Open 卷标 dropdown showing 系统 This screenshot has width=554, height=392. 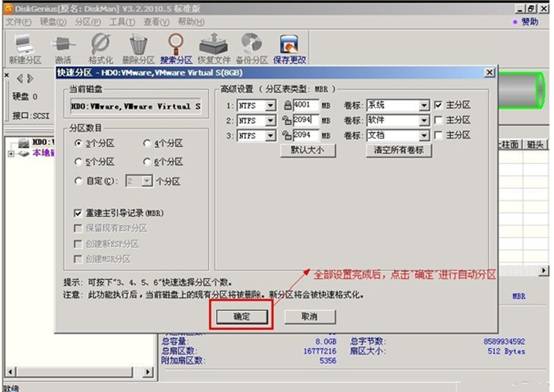[424, 105]
